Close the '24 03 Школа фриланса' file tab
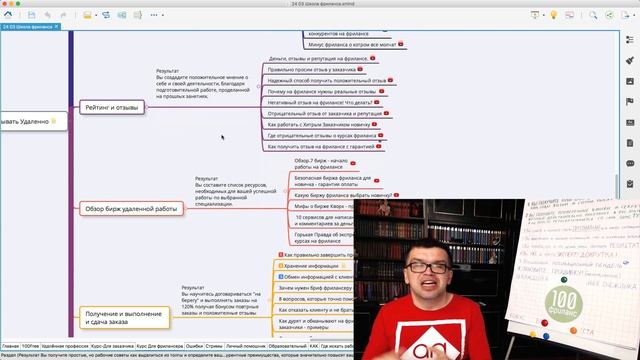This screenshot has width=640, height=360. [56, 27]
